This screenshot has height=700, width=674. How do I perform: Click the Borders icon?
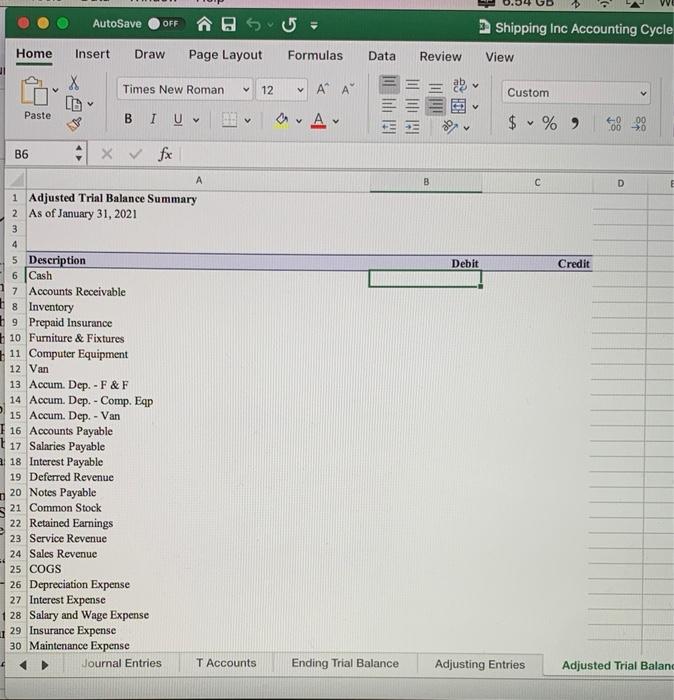pyautogui.click(x=229, y=120)
